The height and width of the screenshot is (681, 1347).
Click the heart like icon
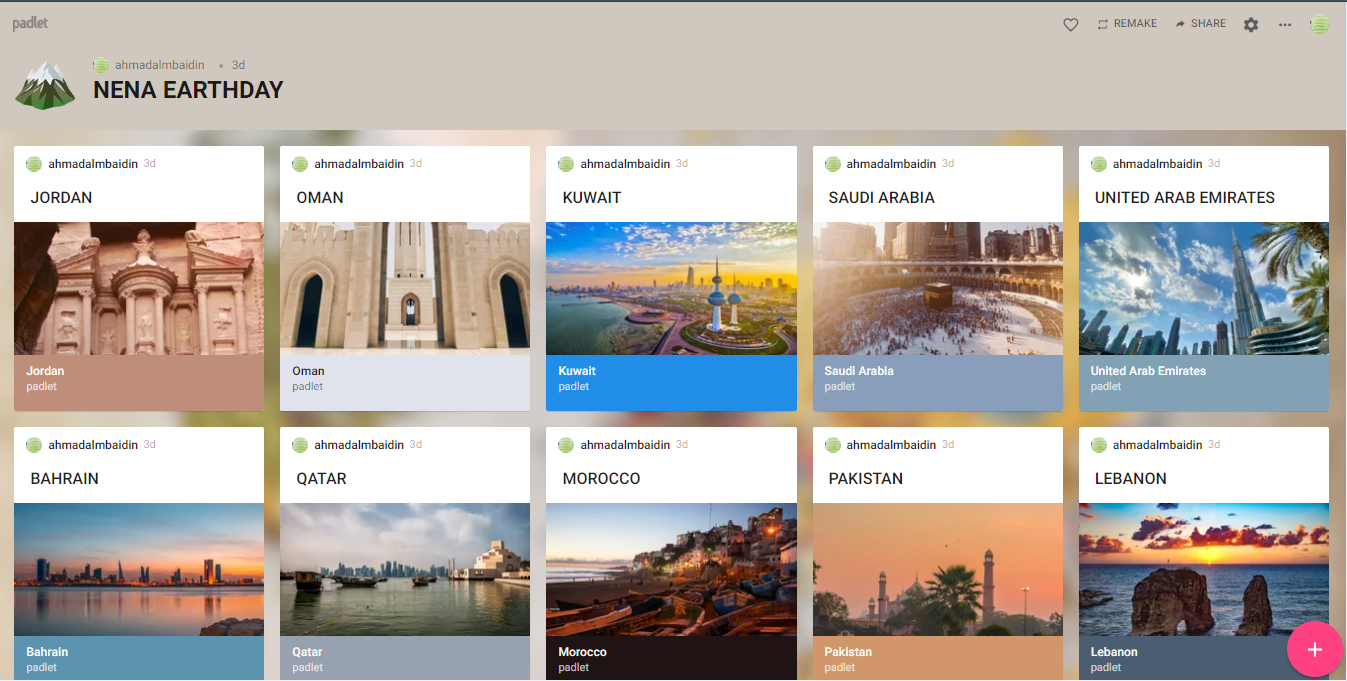[x=1070, y=25]
